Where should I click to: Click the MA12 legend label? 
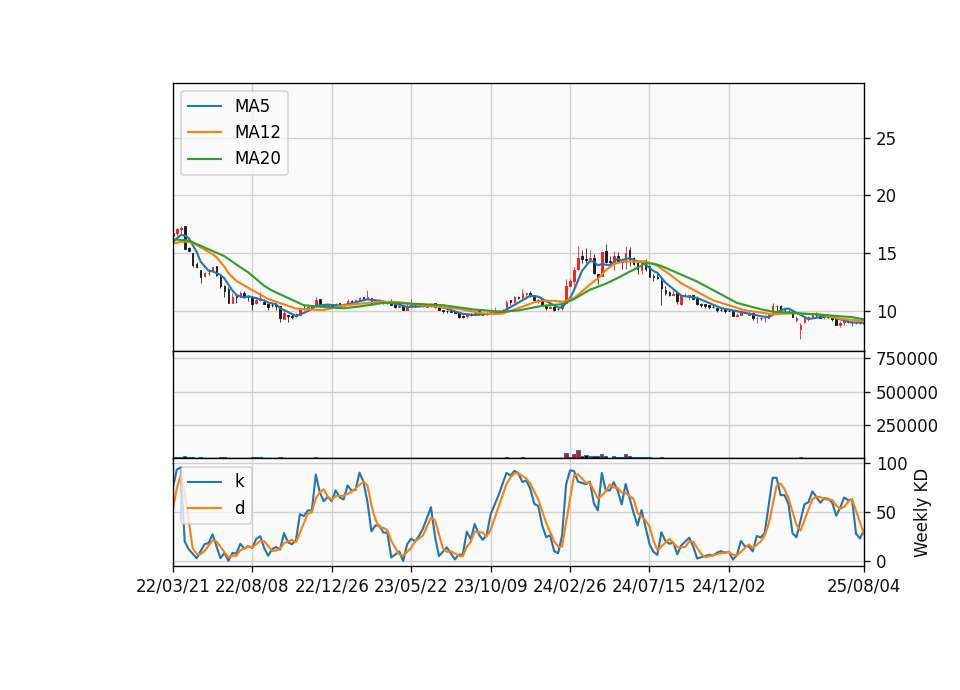(x=257, y=132)
